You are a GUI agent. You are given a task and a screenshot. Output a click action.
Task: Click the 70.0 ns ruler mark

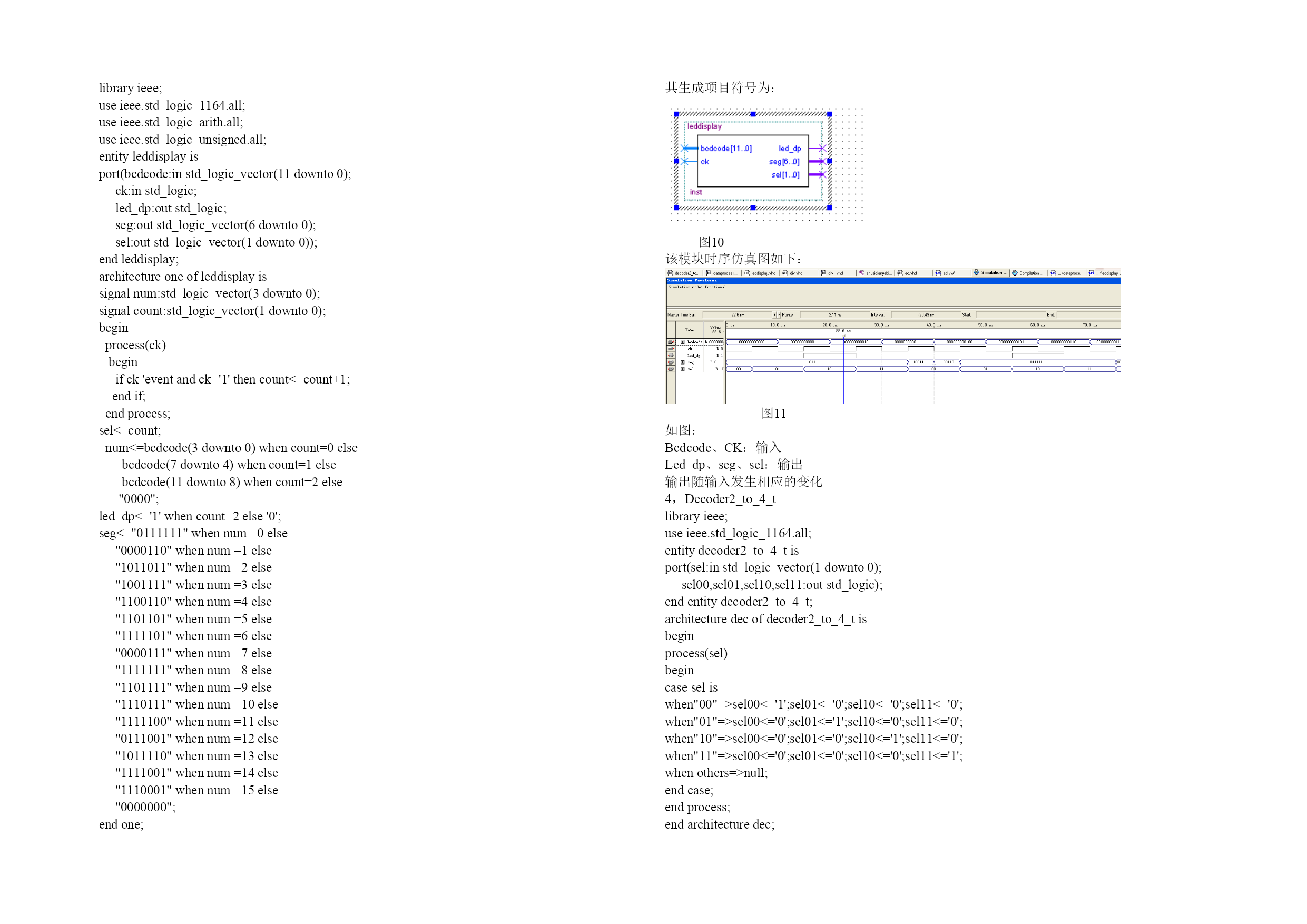(x=1090, y=326)
